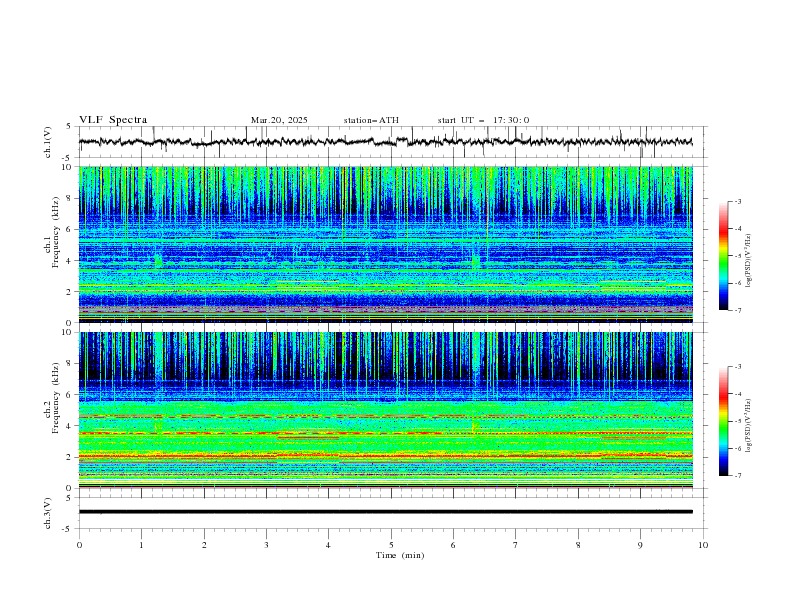Click the "4" kHz tick of ch.2 spectrogram
This screenshot has width=792, height=612.
click(x=71, y=426)
